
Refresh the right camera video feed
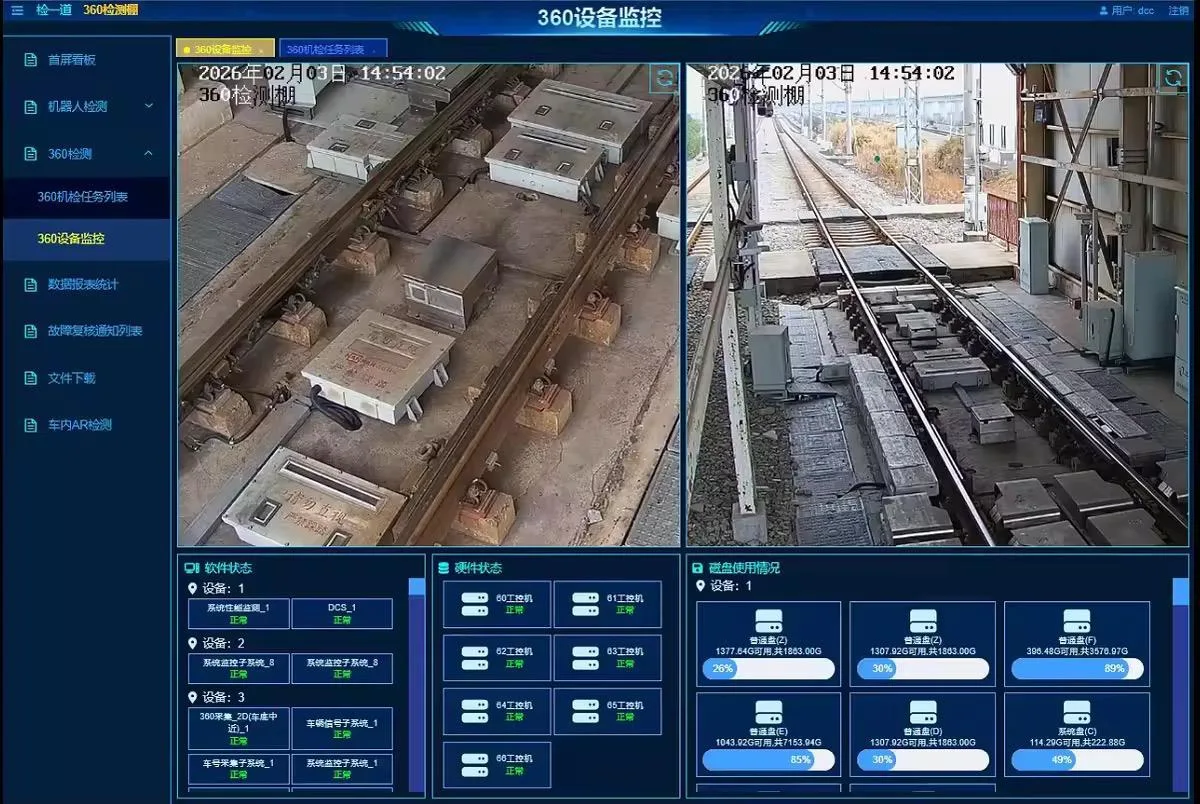pyautogui.click(x=1172, y=78)
